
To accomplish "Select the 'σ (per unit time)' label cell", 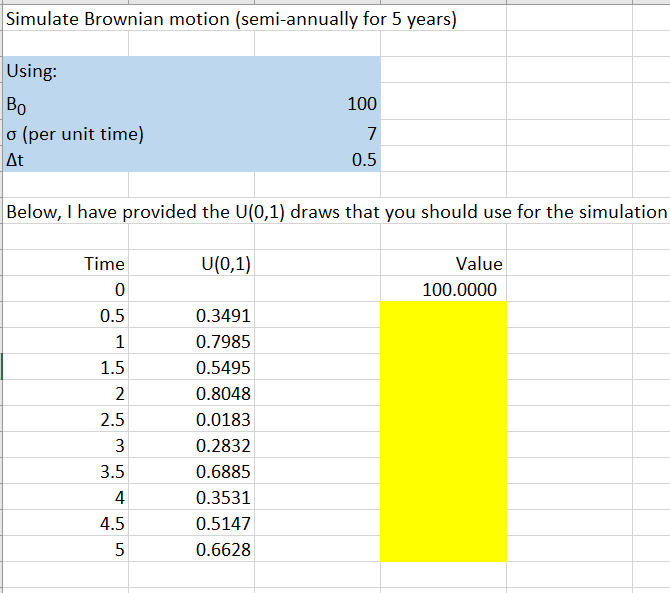I will (65, 133).
